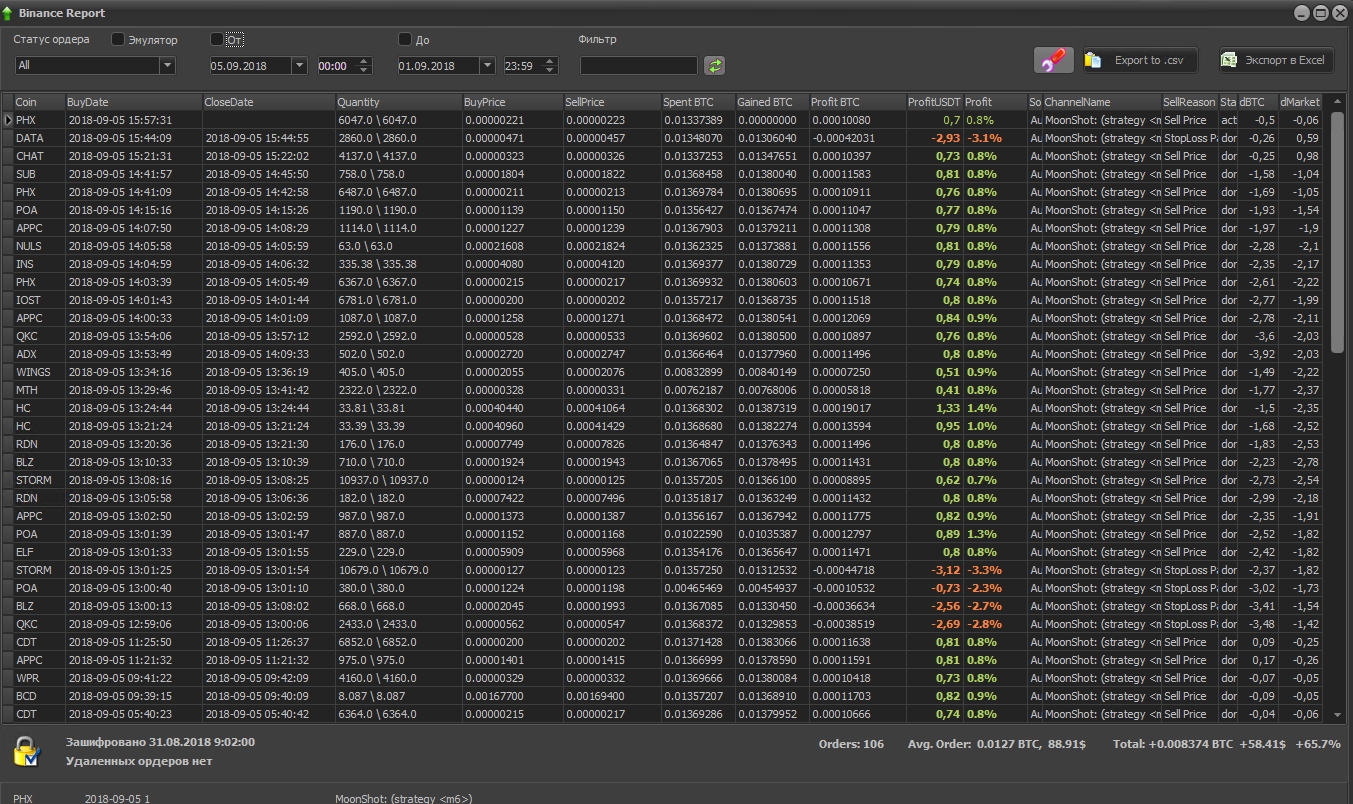
Task: Click the Экспорт в Excel button
Action: click(1276, 60)
